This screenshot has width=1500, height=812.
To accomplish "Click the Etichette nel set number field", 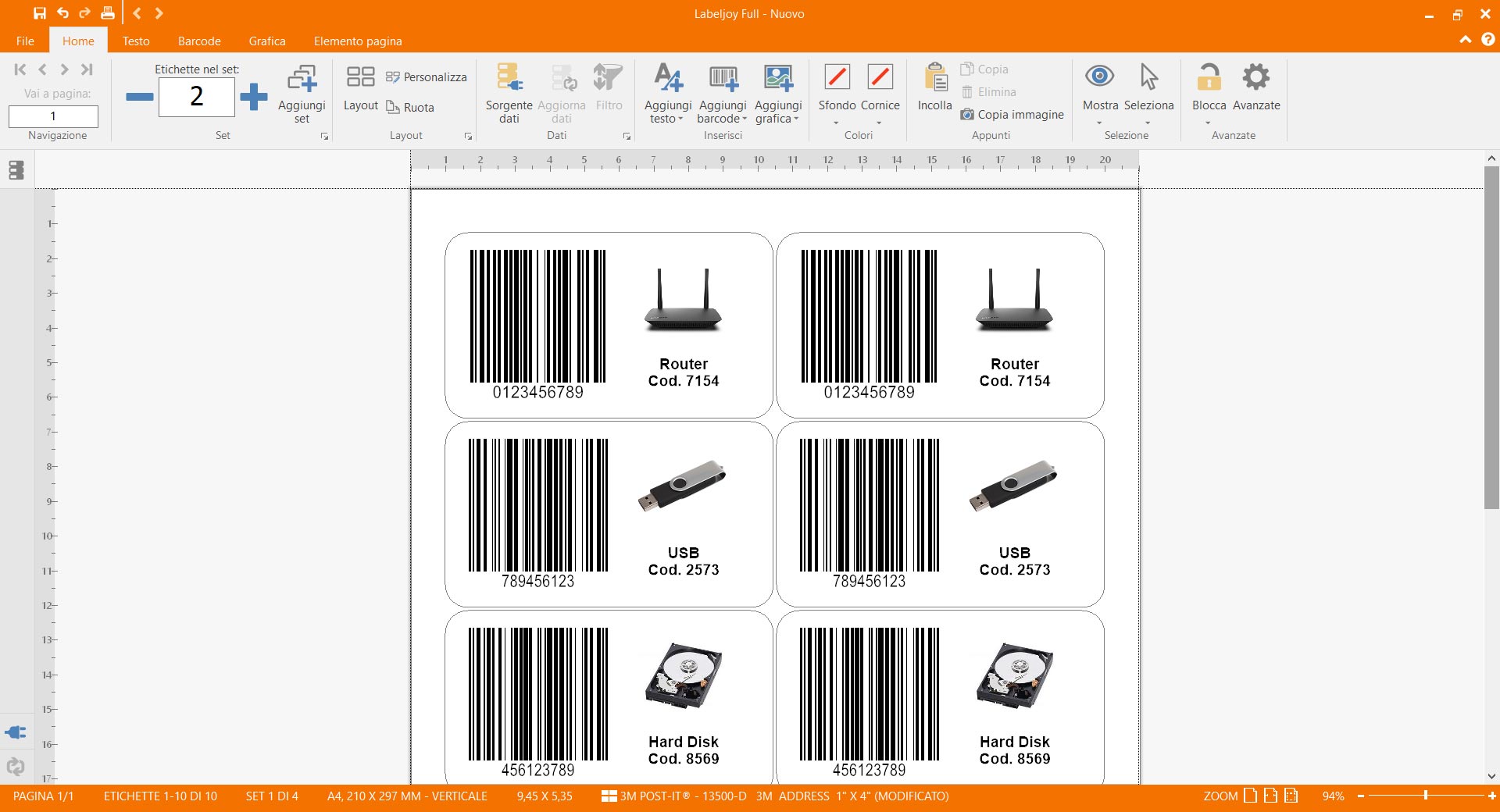I will 196,97.
